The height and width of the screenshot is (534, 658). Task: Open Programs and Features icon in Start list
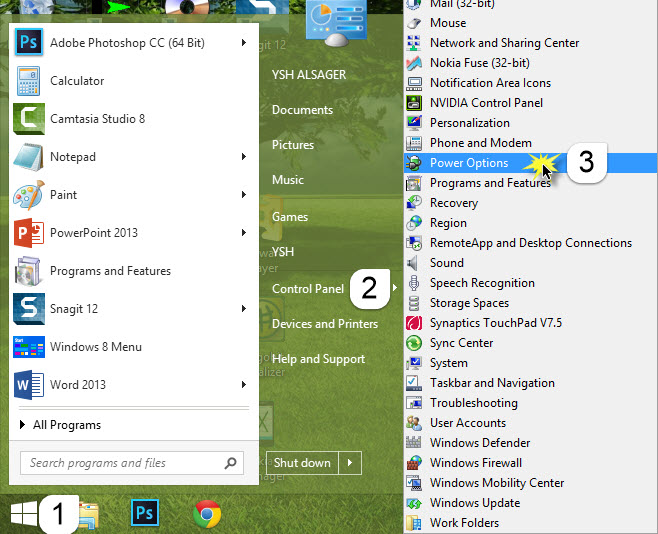(29, 271)
